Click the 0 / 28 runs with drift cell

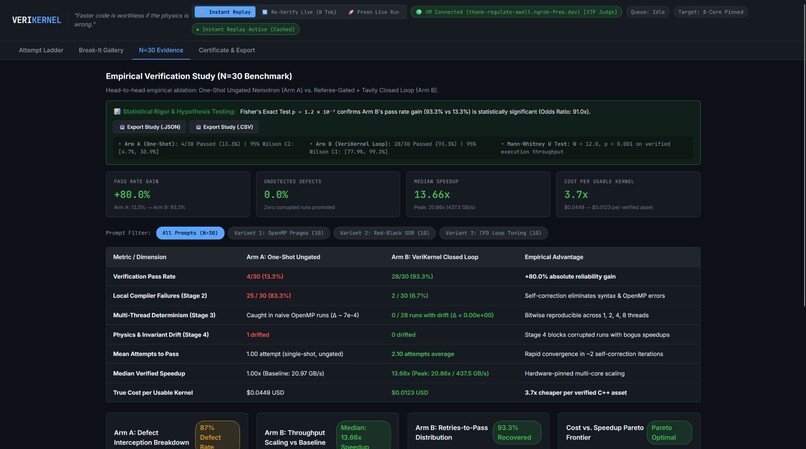(442, 315)
